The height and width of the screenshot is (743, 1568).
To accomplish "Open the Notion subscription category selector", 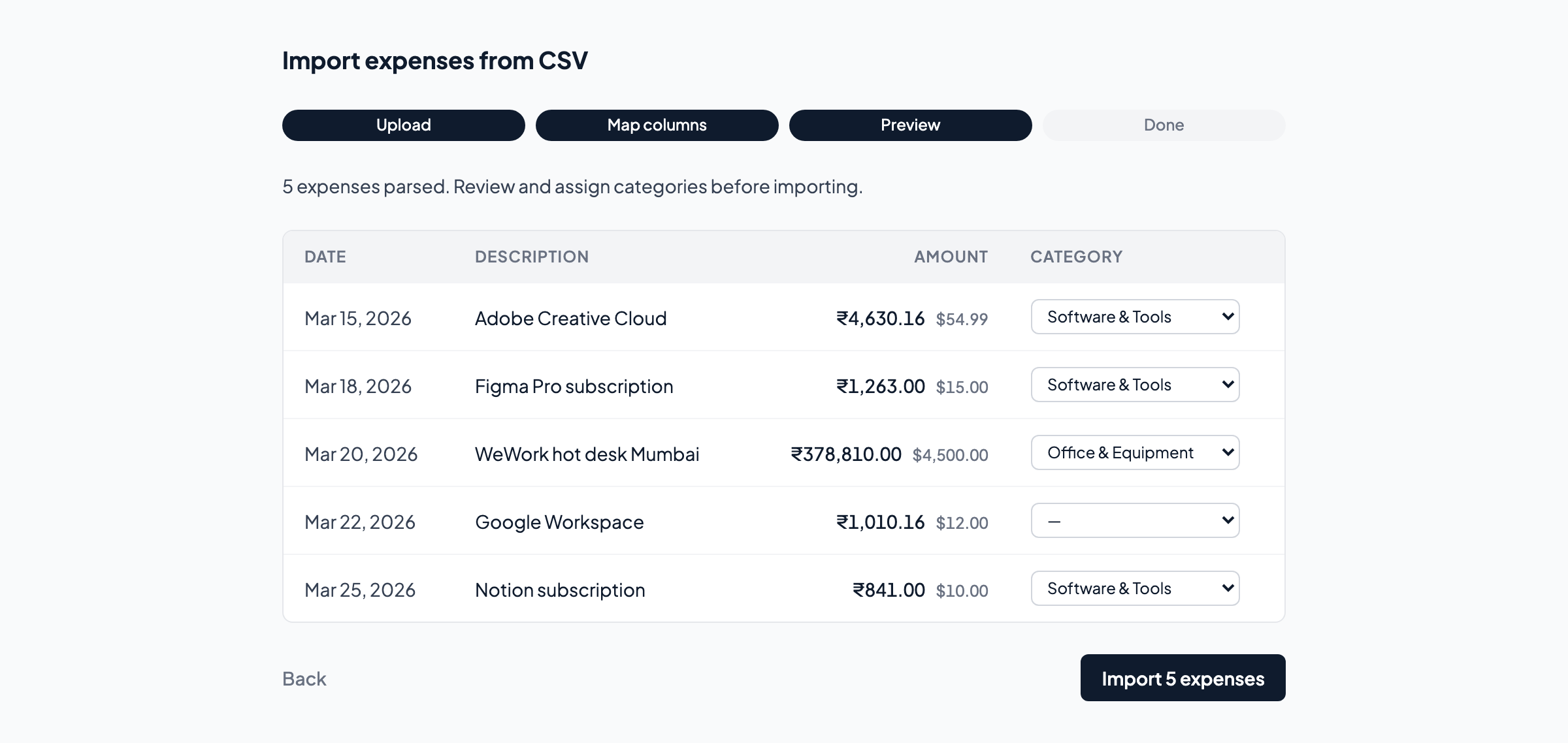I will pos(1135,588).
